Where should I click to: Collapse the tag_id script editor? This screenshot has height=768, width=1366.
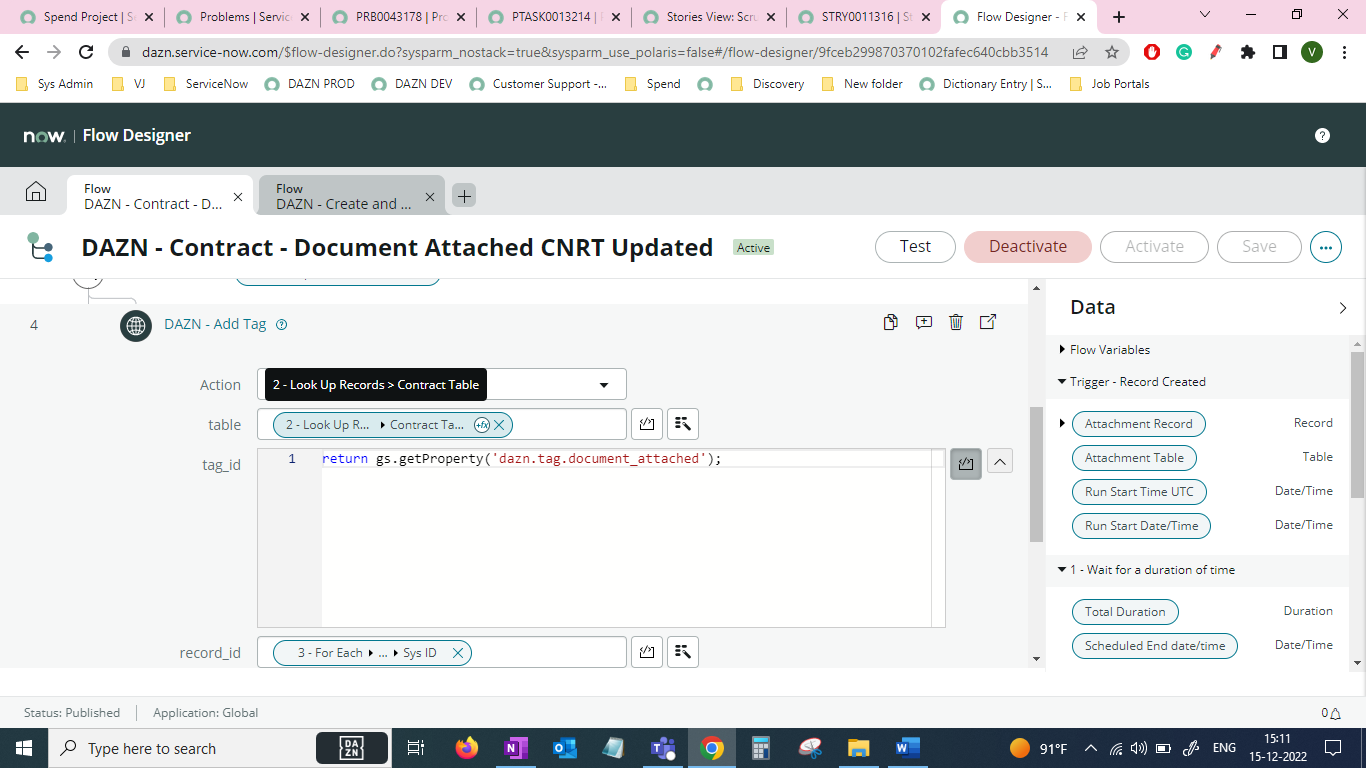1000,461
